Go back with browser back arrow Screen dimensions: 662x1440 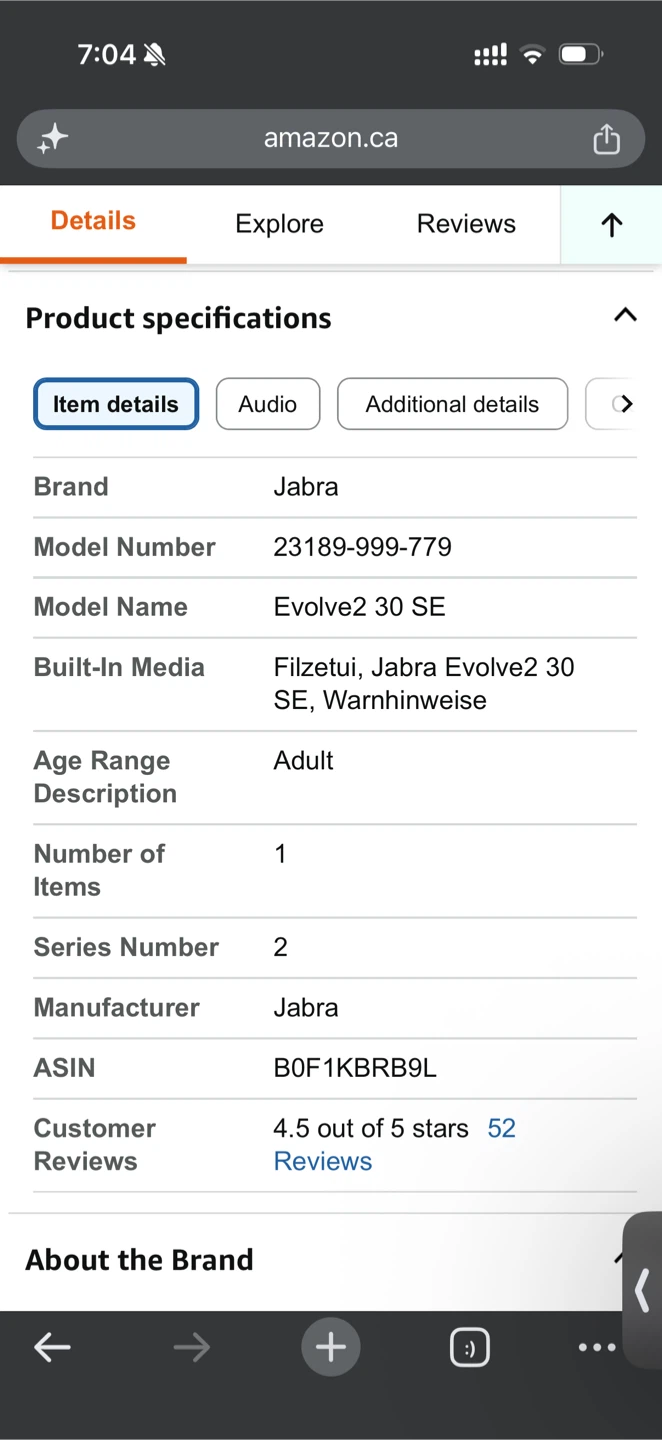(x=52, y=1347)
